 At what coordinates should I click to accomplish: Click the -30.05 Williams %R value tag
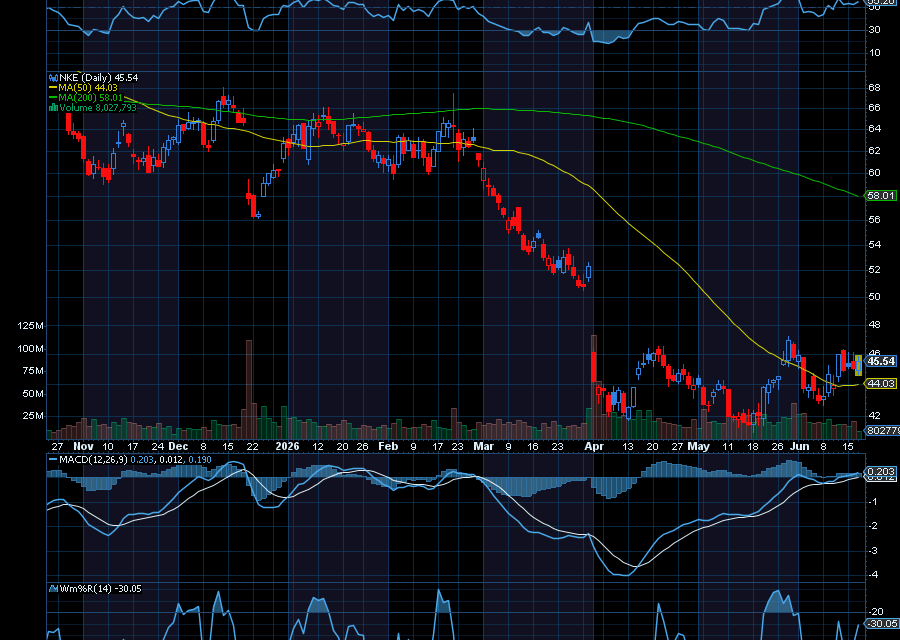(882, 624)
